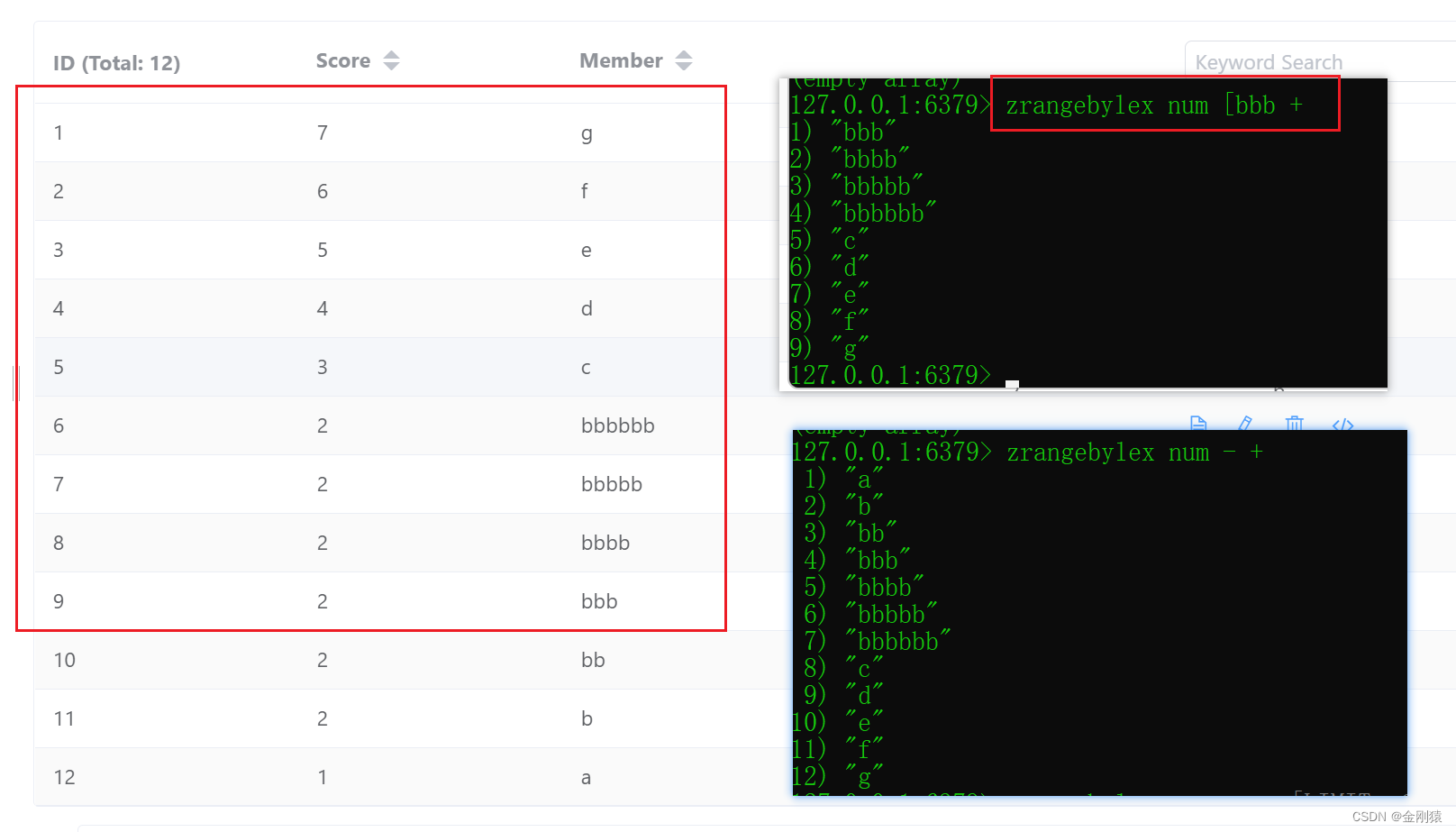The height and width of the screenshot is (832, 1456).
Task: Select member cell 'bb' in row 10
Action: [593, 660]
